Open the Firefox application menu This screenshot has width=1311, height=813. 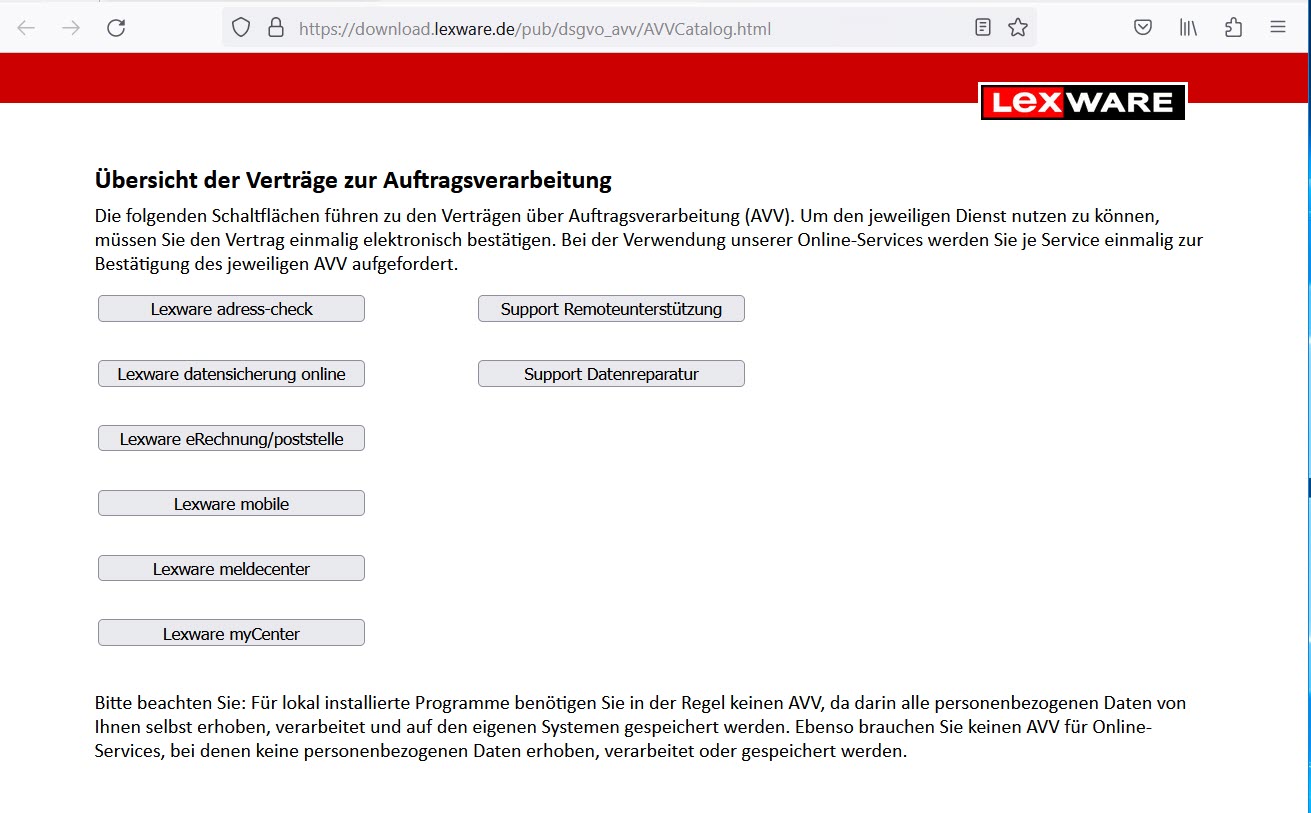pyautogui.click(x=1278, y=27)
